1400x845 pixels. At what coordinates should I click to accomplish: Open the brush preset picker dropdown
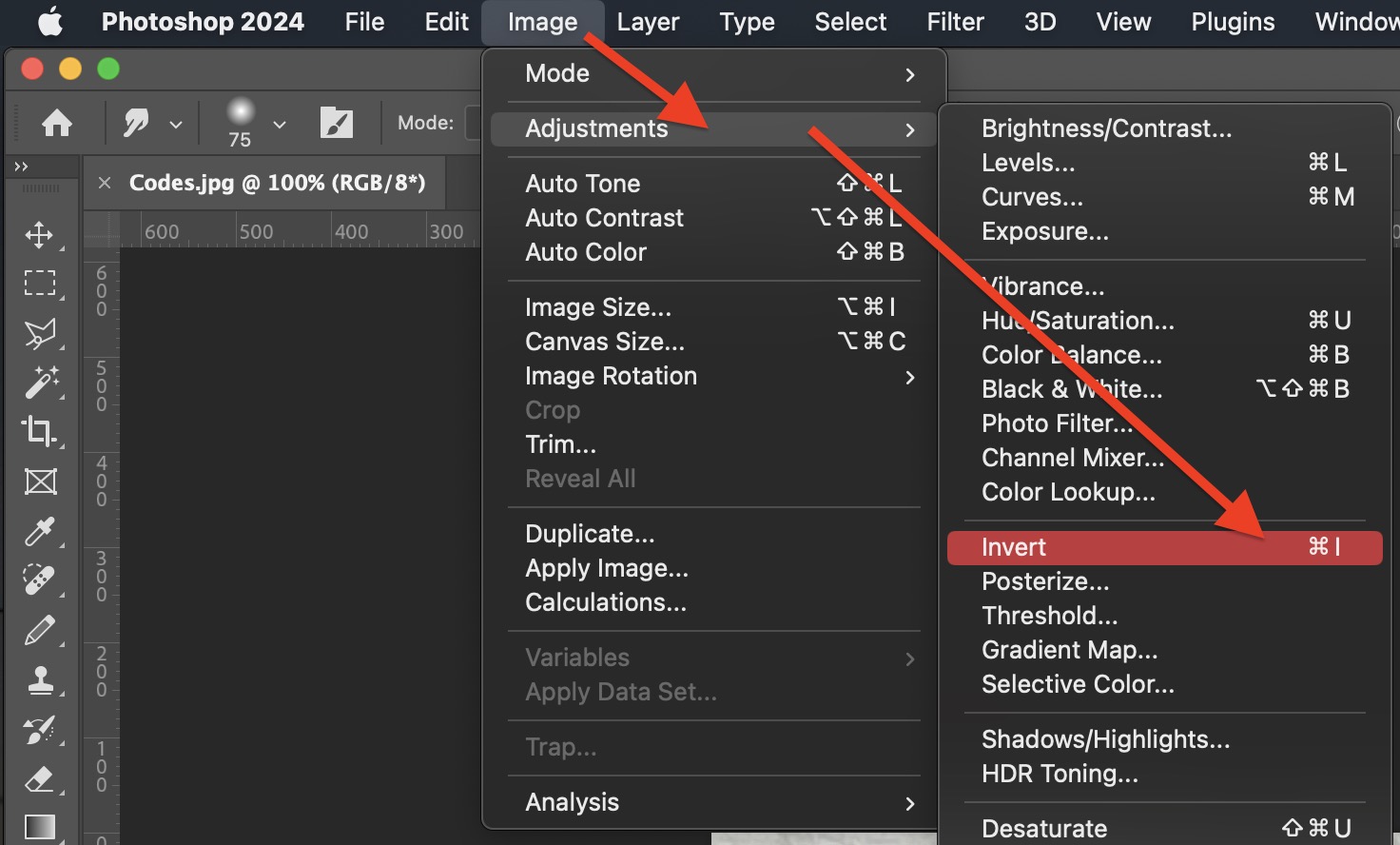click(x=279, y=124)
